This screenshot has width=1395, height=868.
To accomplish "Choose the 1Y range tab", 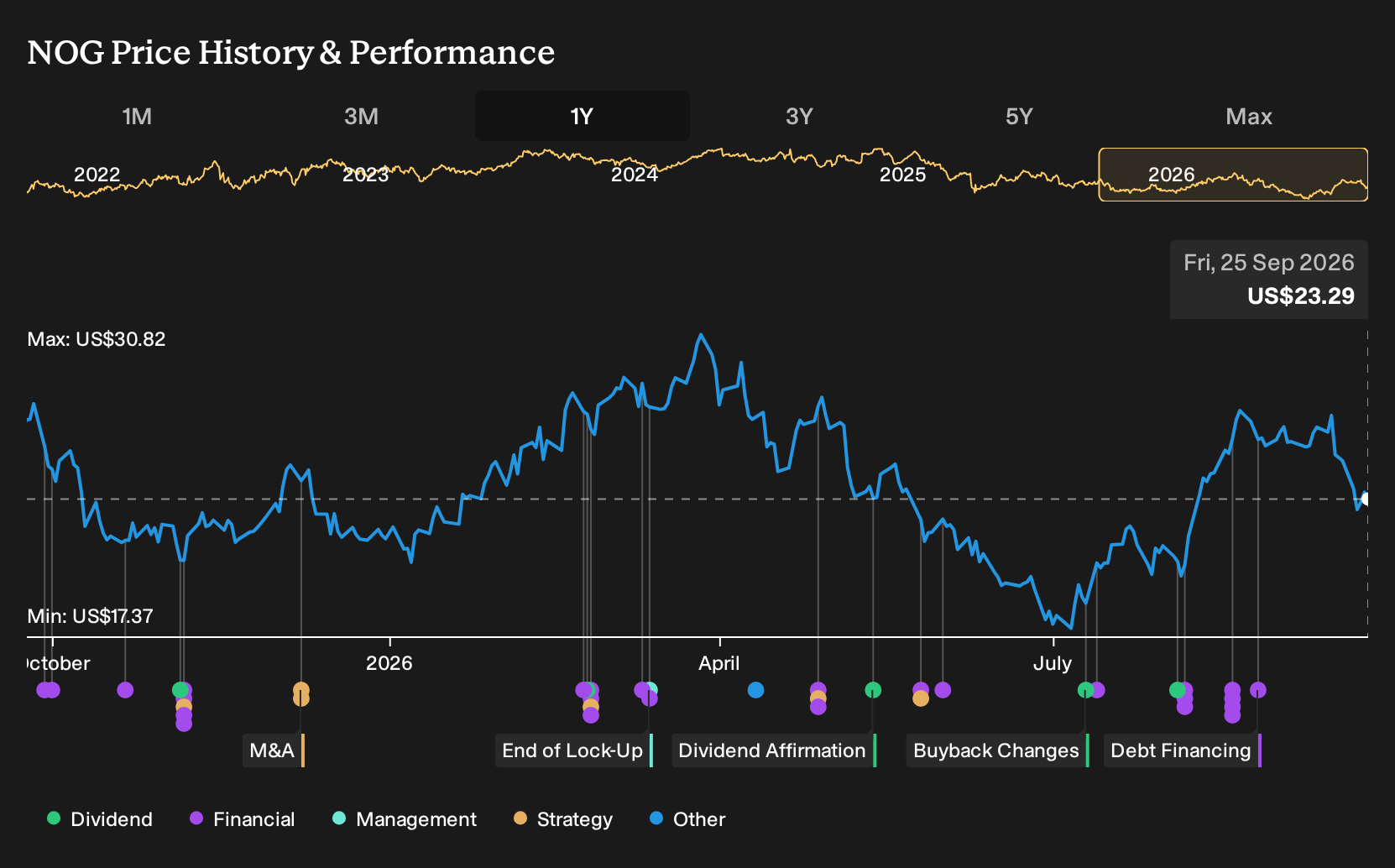I will tap(583, 116).
